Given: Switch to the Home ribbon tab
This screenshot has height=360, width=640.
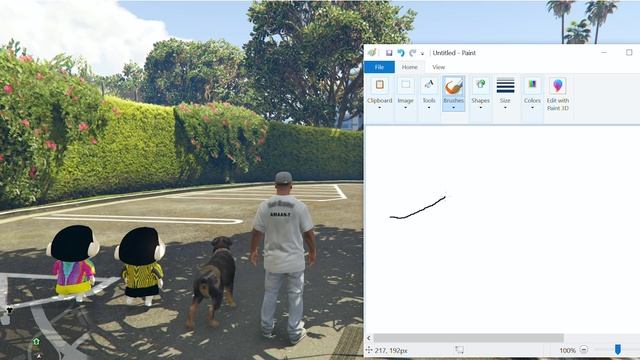Looking at the screenshot, I should pyautogui.click(x=409, y=67).
